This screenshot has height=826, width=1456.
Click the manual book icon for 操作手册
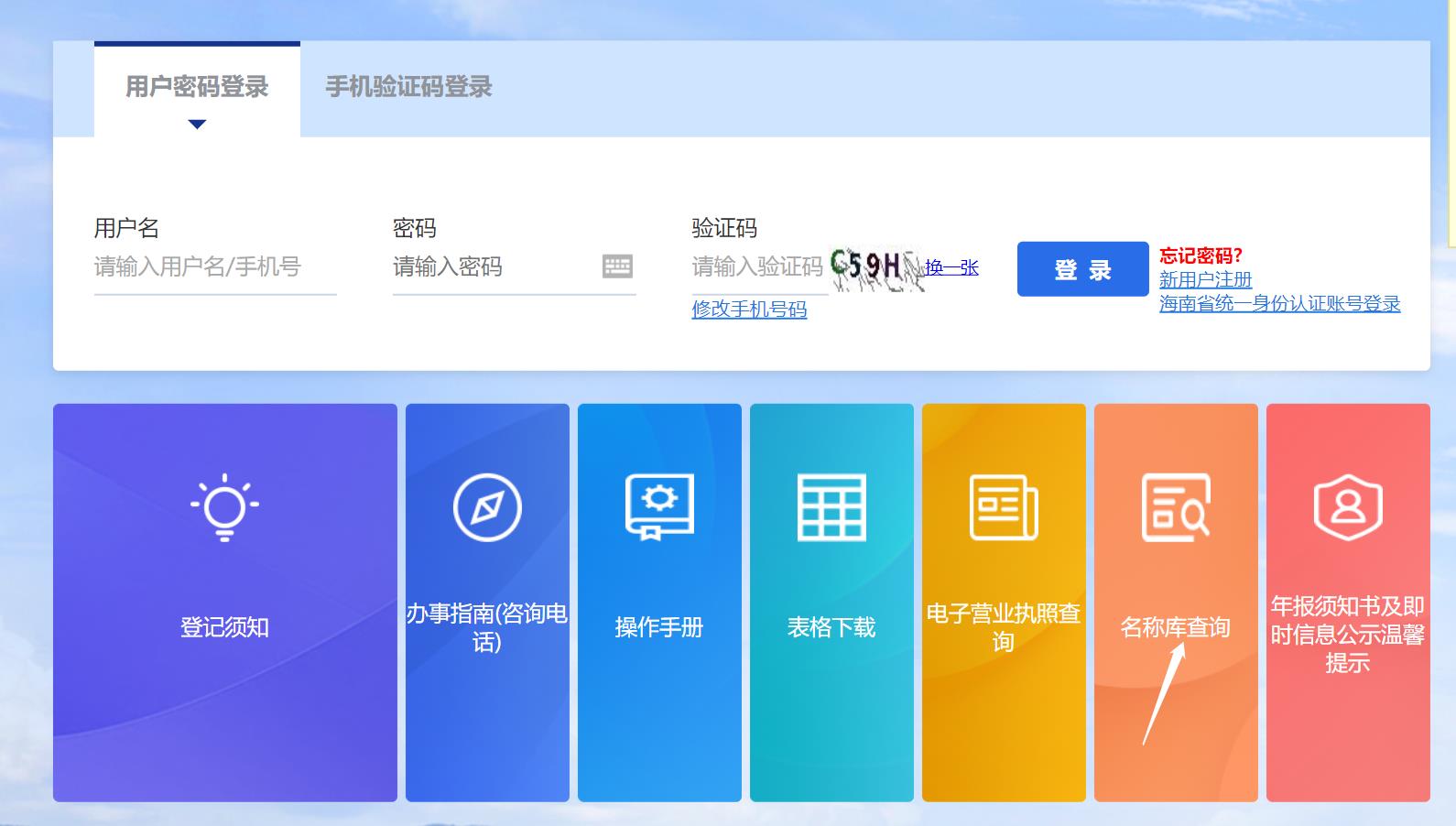pyautogui.click(x=659, y=507)
